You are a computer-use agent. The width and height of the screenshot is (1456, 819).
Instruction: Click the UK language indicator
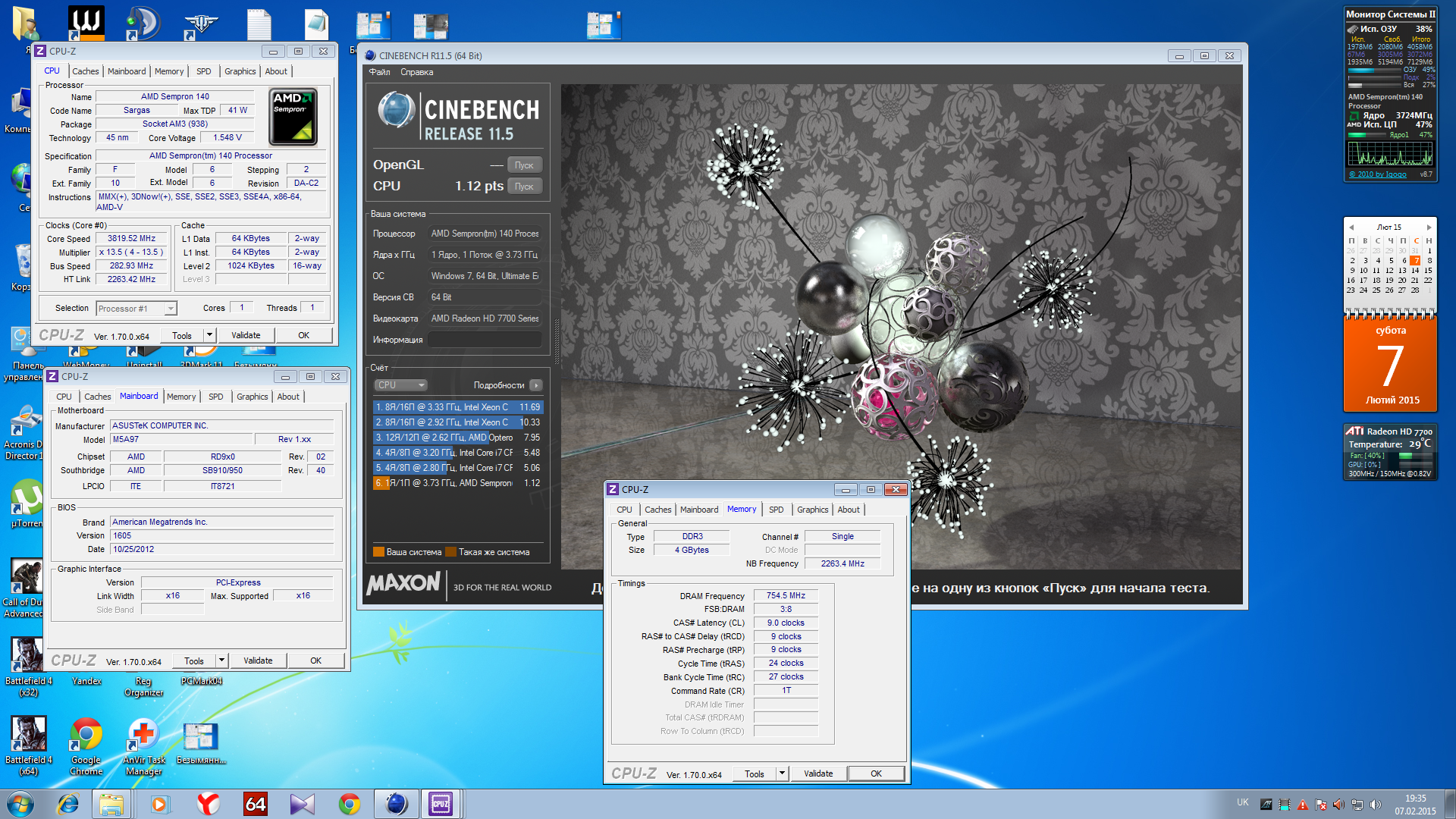1243,802
